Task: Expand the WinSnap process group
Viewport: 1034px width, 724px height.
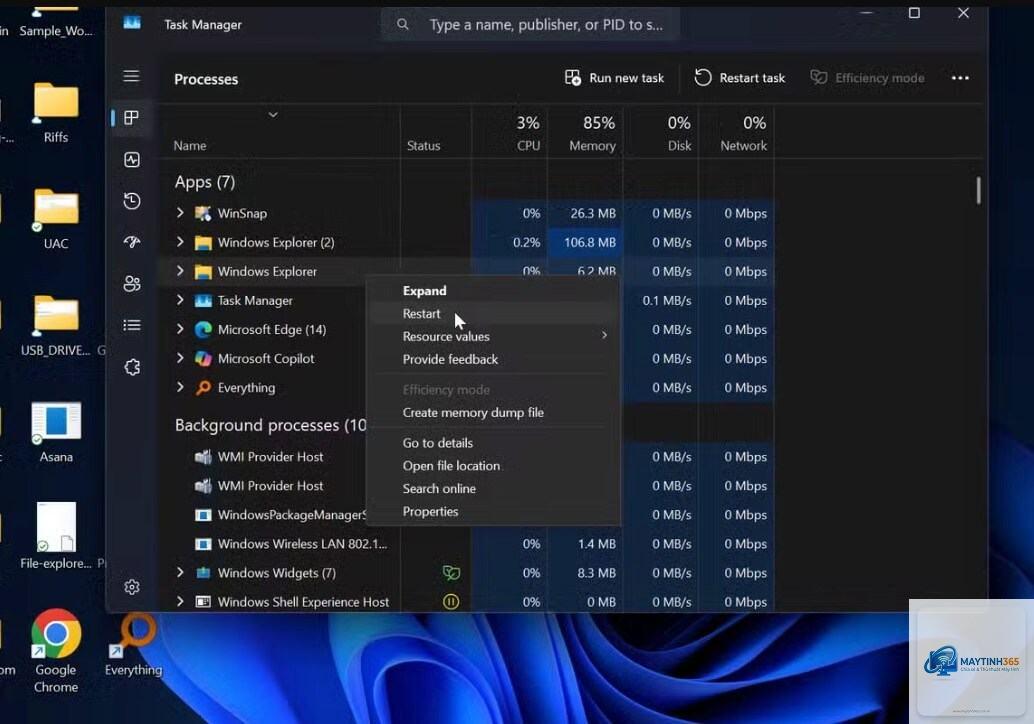Action: pyautogui.click(x=180, y=212)
